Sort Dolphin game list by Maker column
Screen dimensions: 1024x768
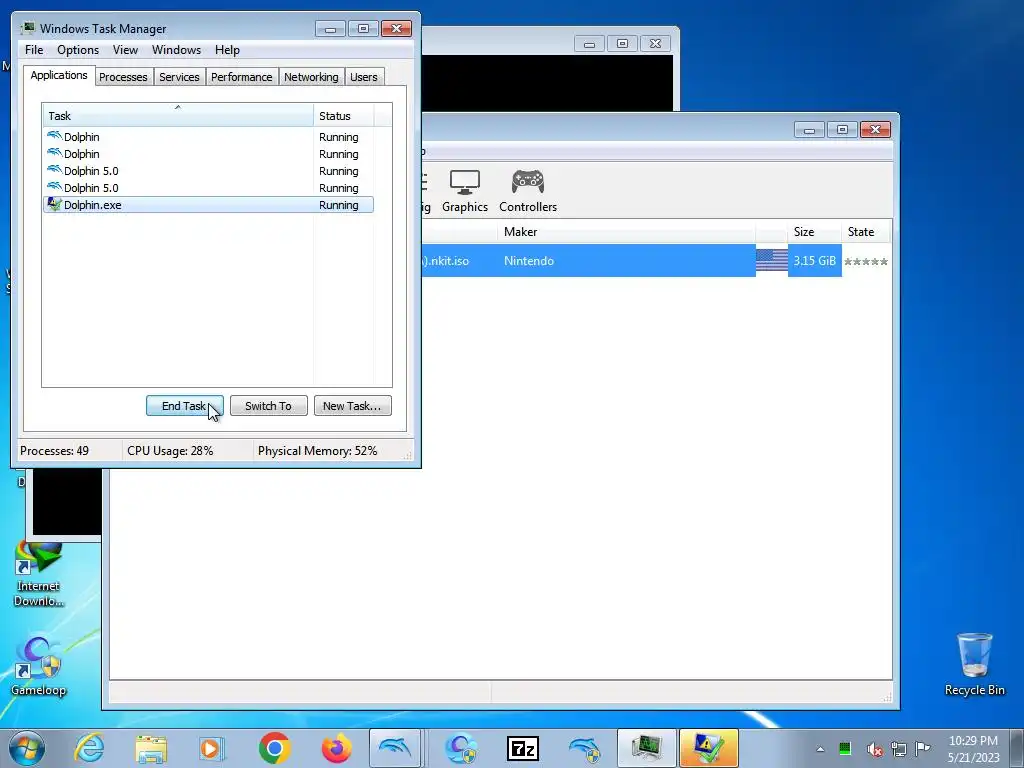point(626,232)
